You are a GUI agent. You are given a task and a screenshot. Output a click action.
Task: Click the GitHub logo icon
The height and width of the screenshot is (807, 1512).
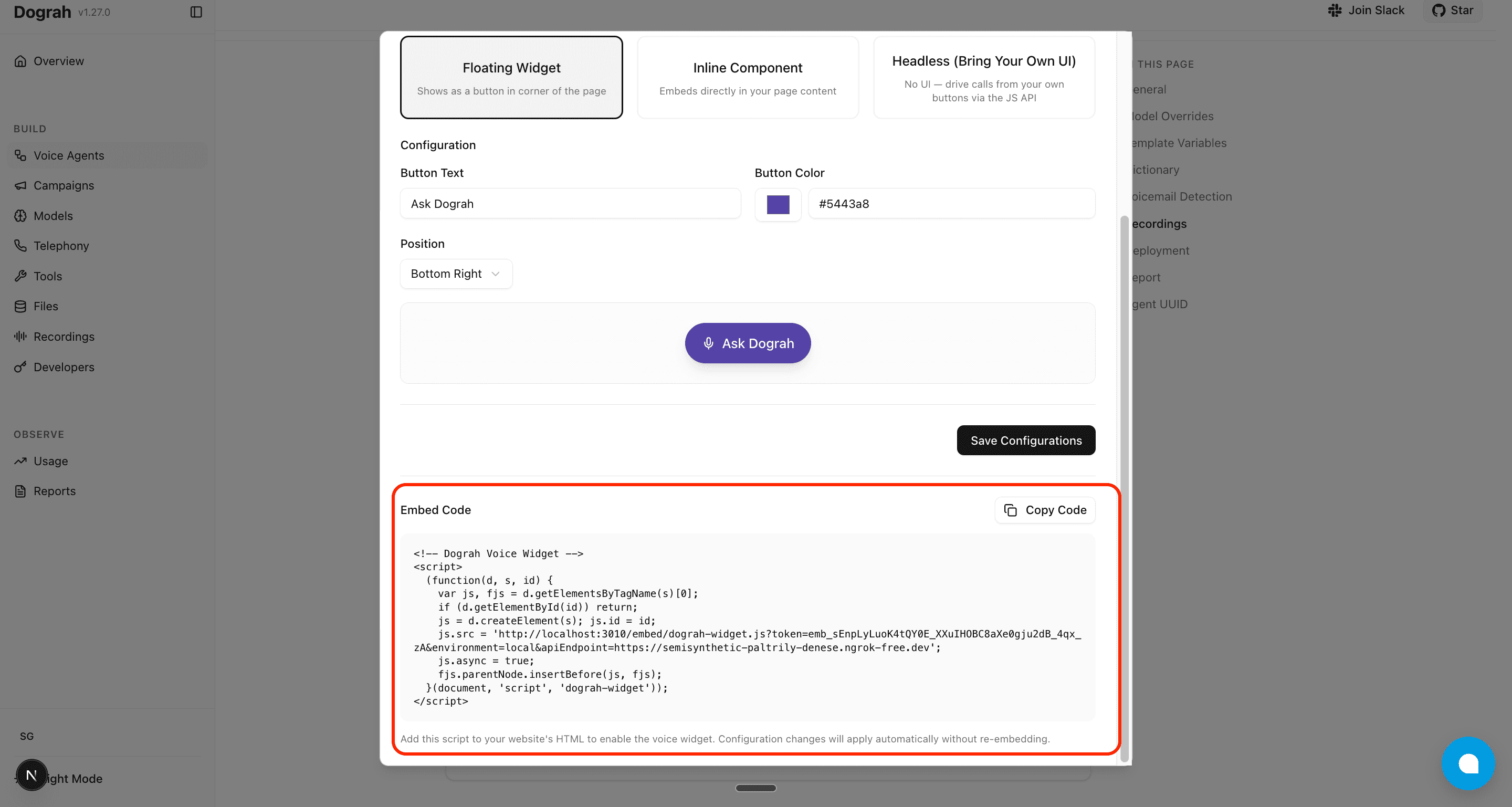click(x=1438, y=10)
